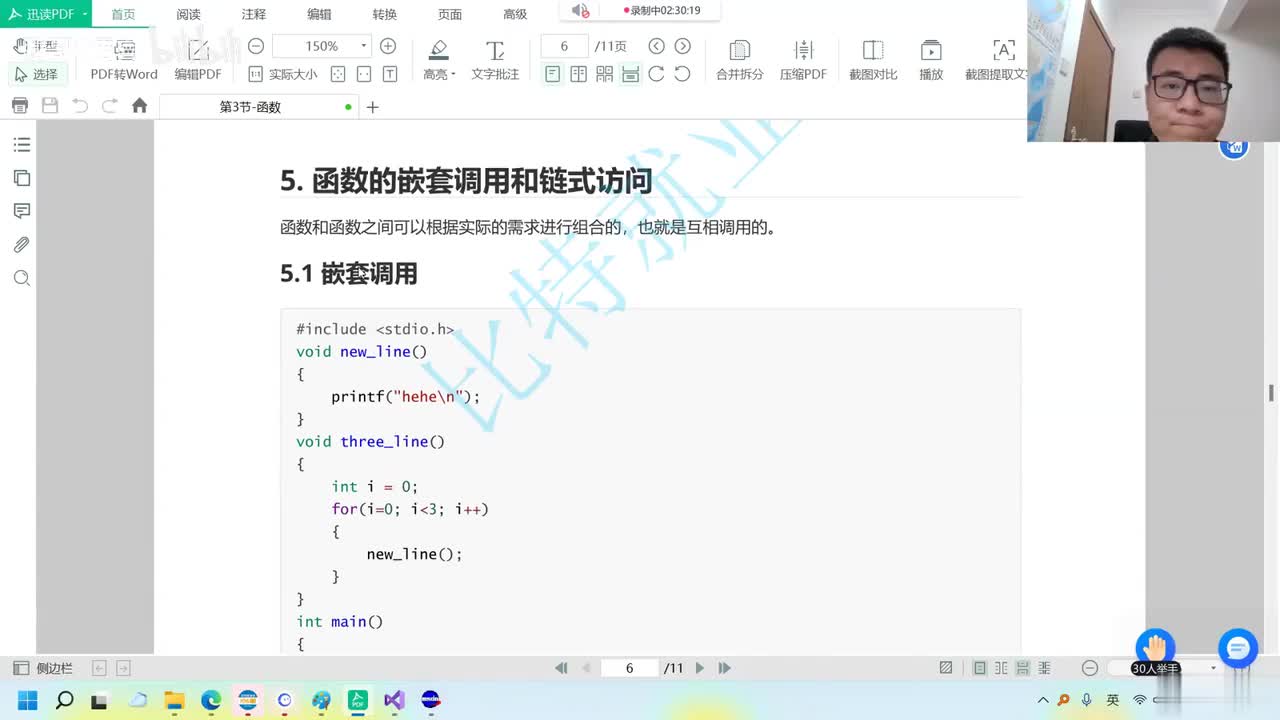Open a new tab with plus button

[372, 107]
